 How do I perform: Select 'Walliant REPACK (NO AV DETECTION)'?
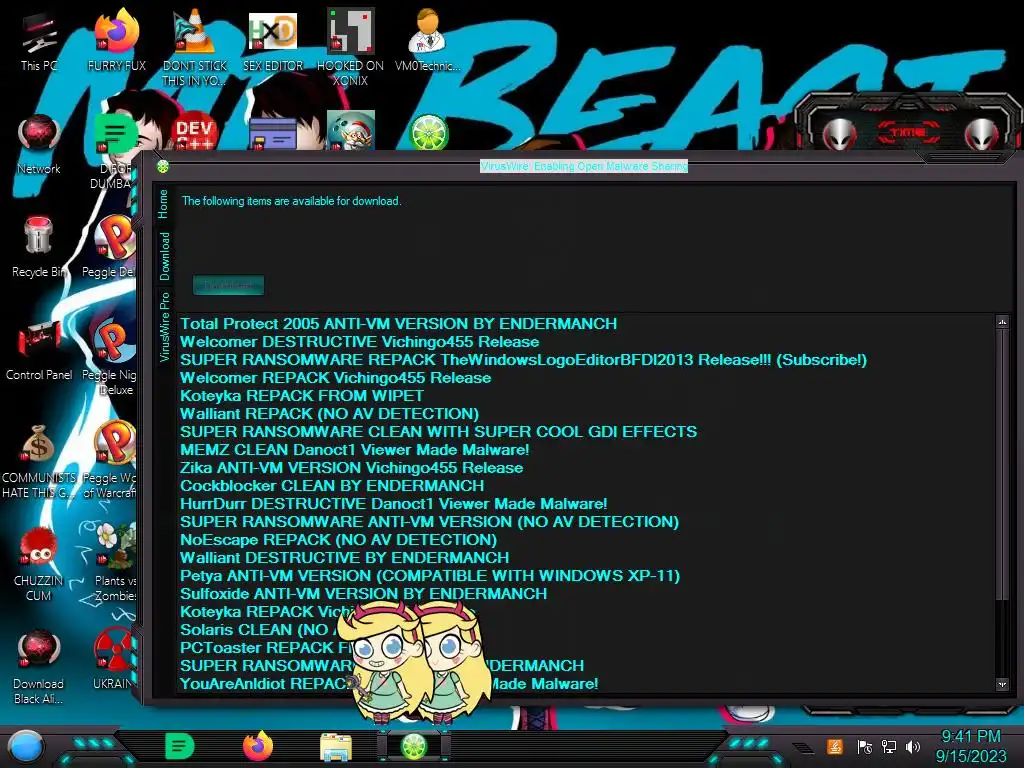(330, 413)
